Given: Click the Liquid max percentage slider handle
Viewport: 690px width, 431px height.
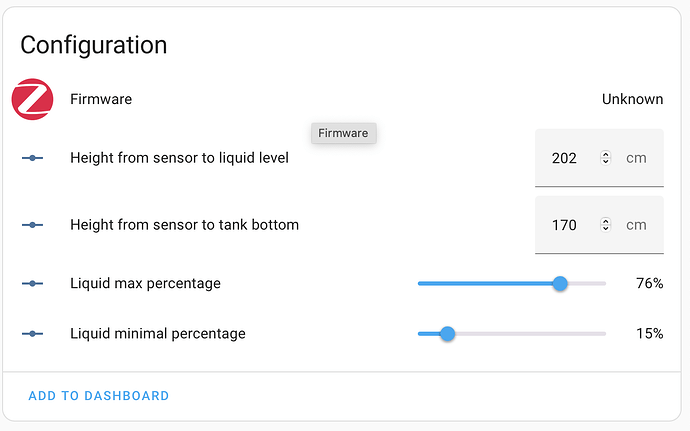Looking at the screenshot, I should (x=560, y=284).
